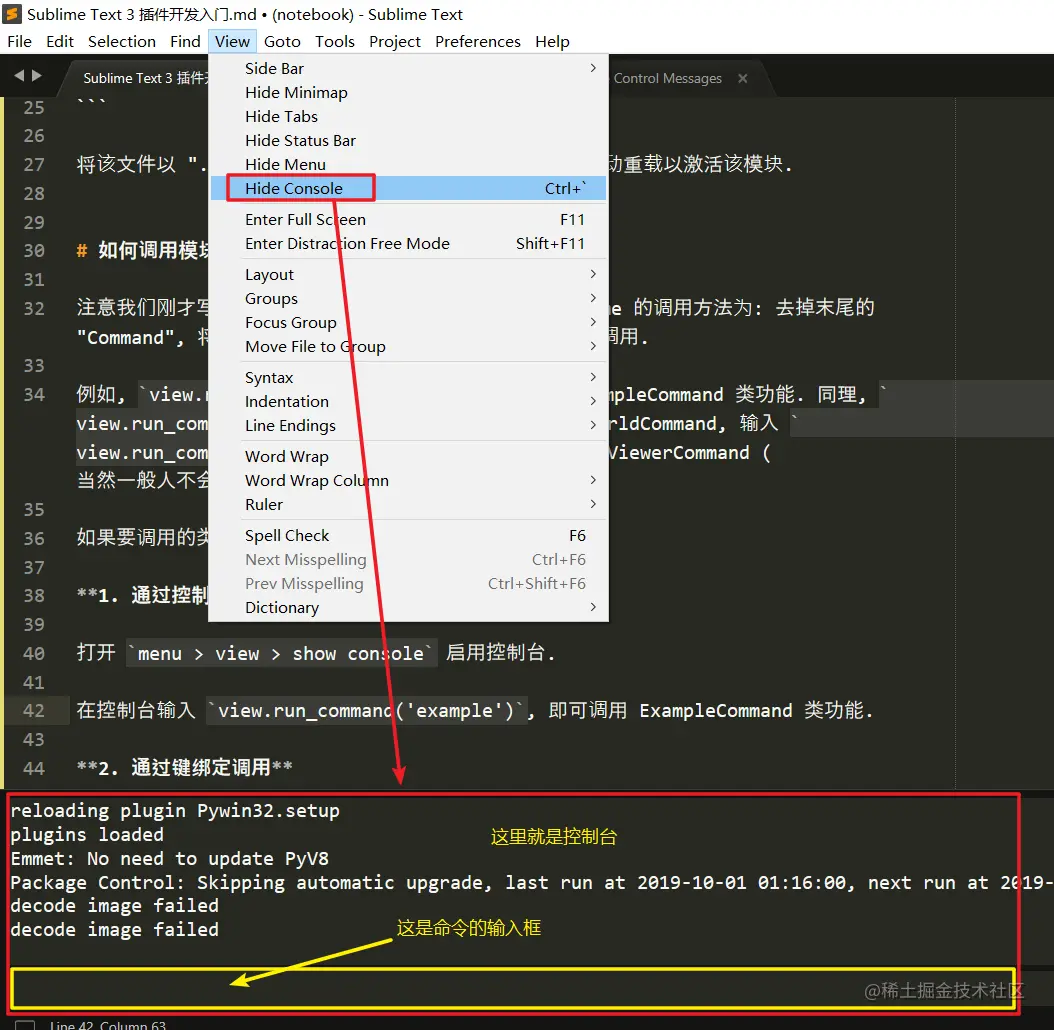Open the Find menu

pos(185,42)
